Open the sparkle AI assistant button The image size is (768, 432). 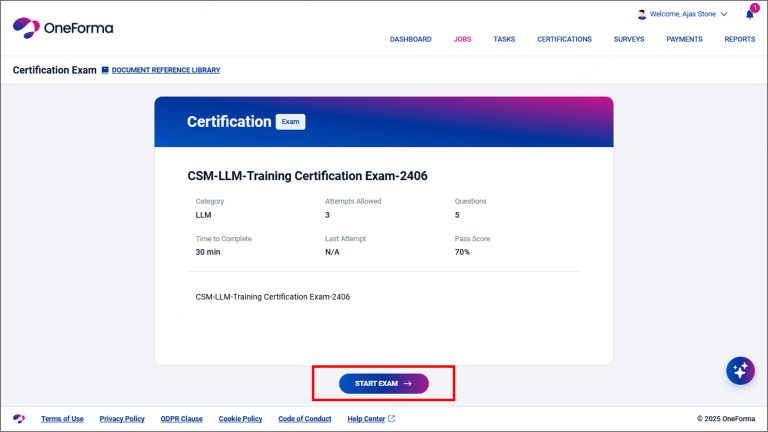tap(740, 371)
